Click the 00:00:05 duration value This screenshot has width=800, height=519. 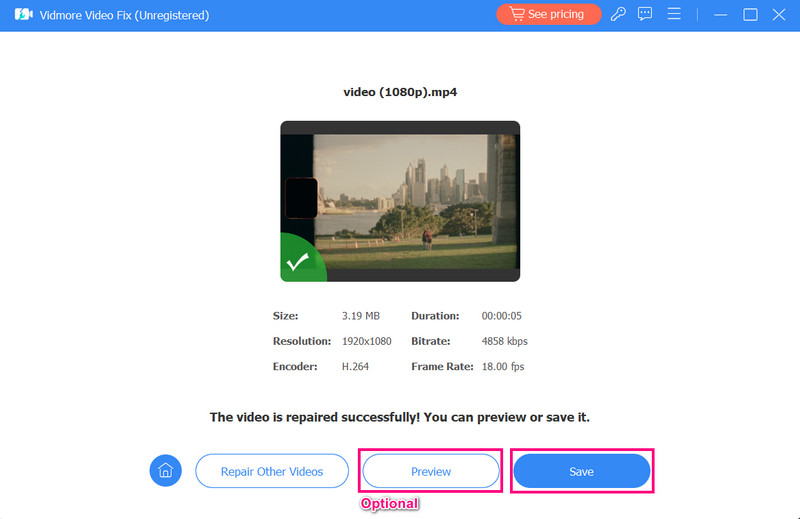[x=504, y=315]
